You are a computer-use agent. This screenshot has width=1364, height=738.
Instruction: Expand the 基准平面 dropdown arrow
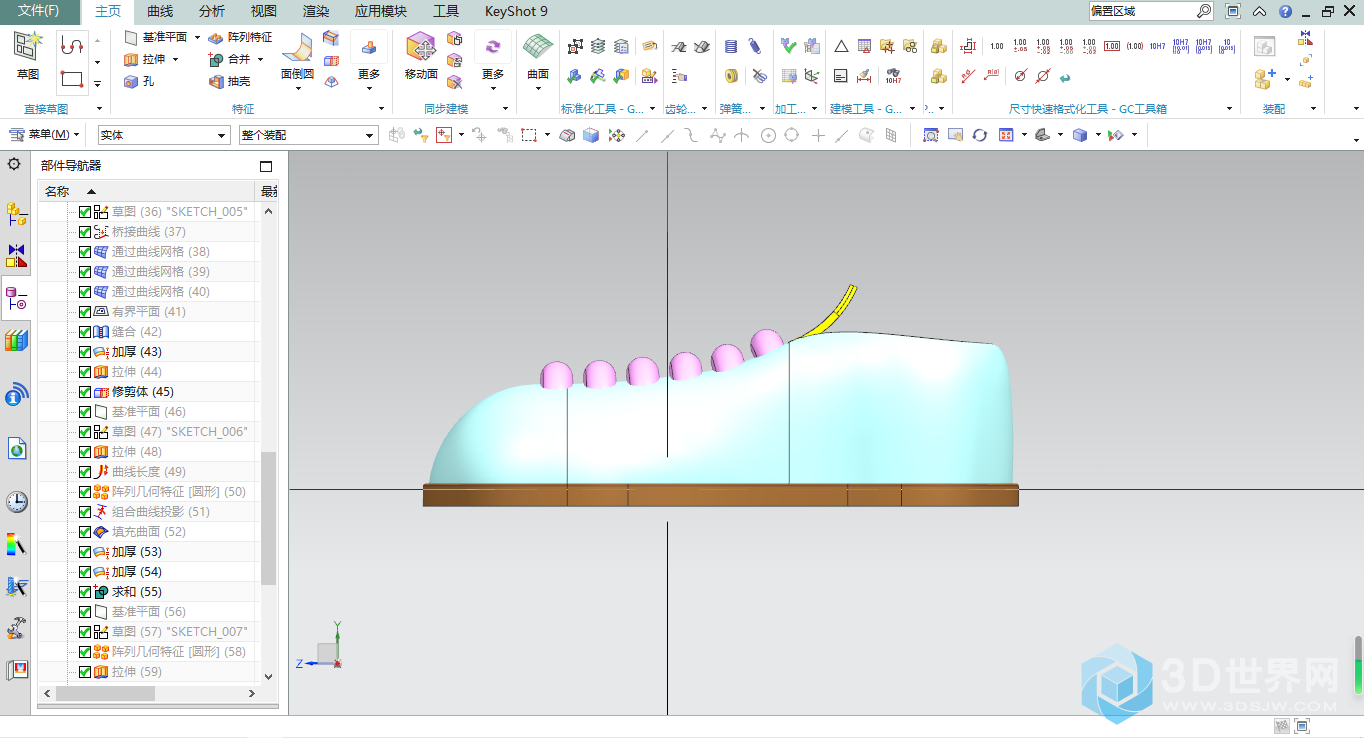197,37
